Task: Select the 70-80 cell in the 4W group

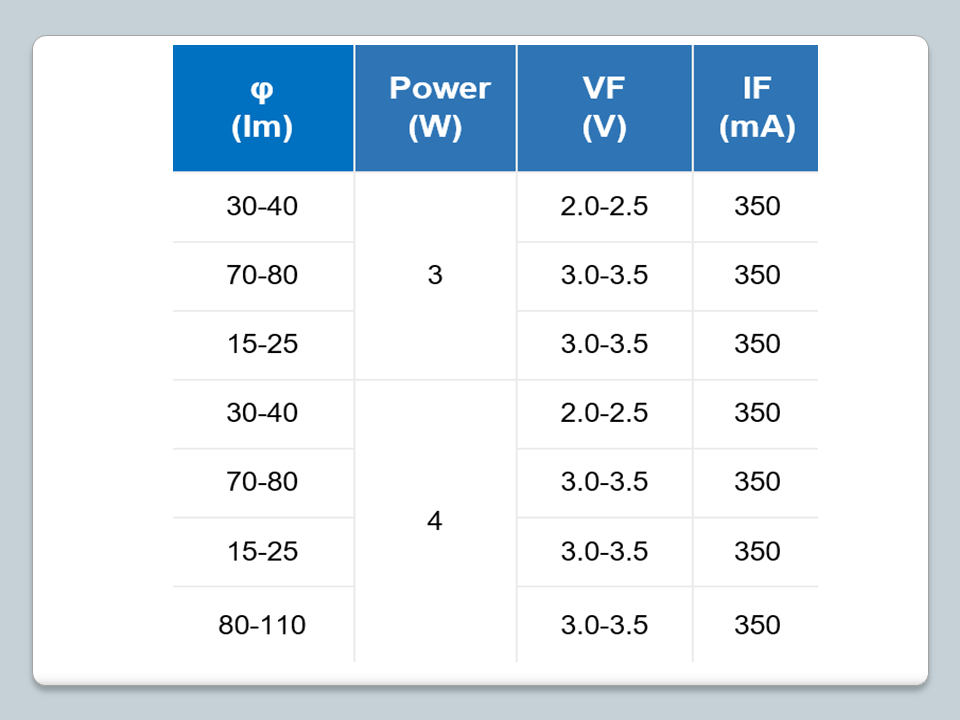Action: 262,482
